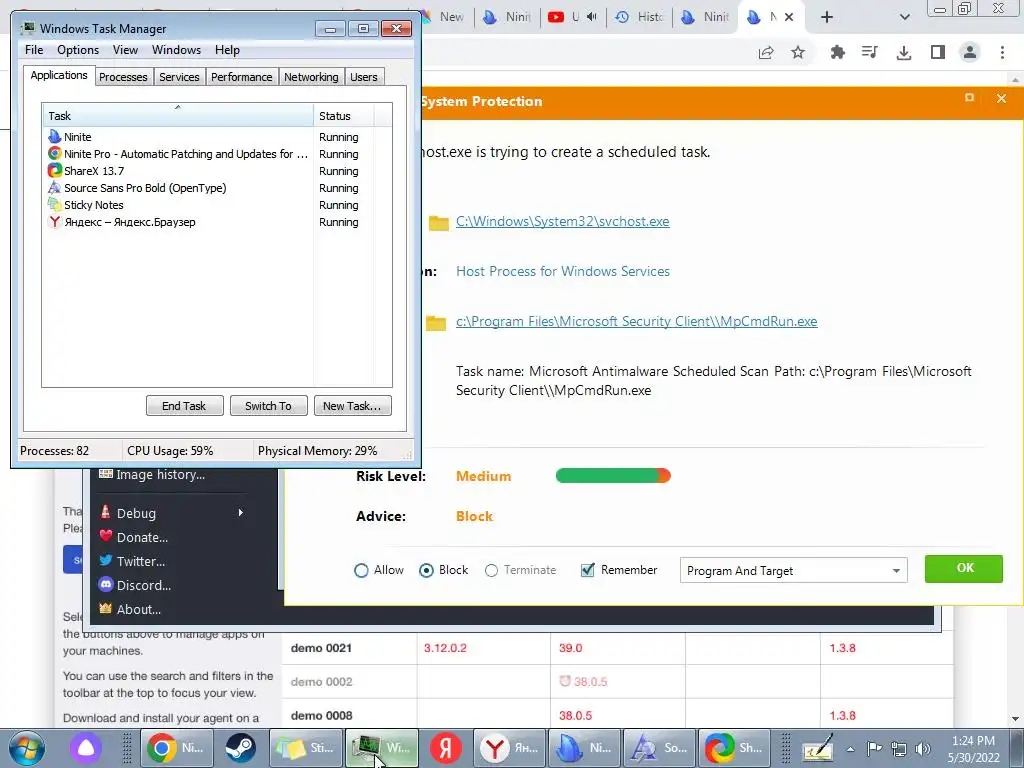Select the Block radio button

click(x=426, y=571)
